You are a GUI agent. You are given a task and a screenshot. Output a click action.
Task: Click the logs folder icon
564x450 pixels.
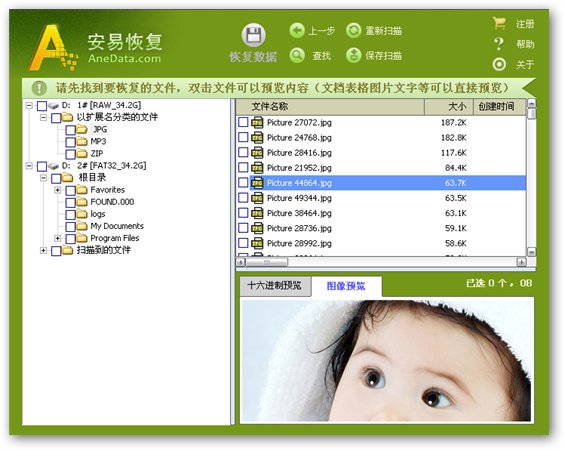82,214
